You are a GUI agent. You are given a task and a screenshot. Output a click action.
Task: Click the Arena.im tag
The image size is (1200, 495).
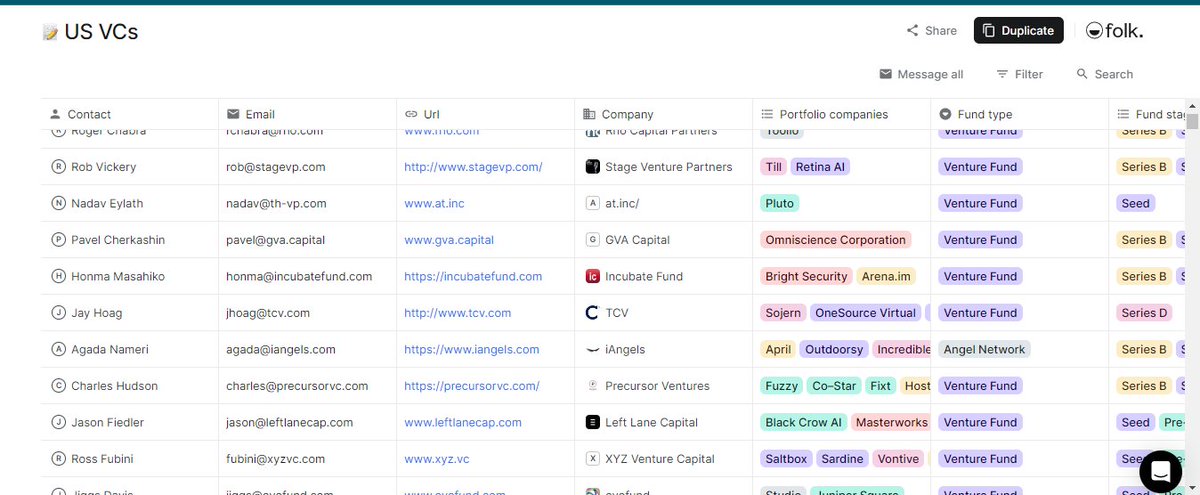click(x=886, y=276)
